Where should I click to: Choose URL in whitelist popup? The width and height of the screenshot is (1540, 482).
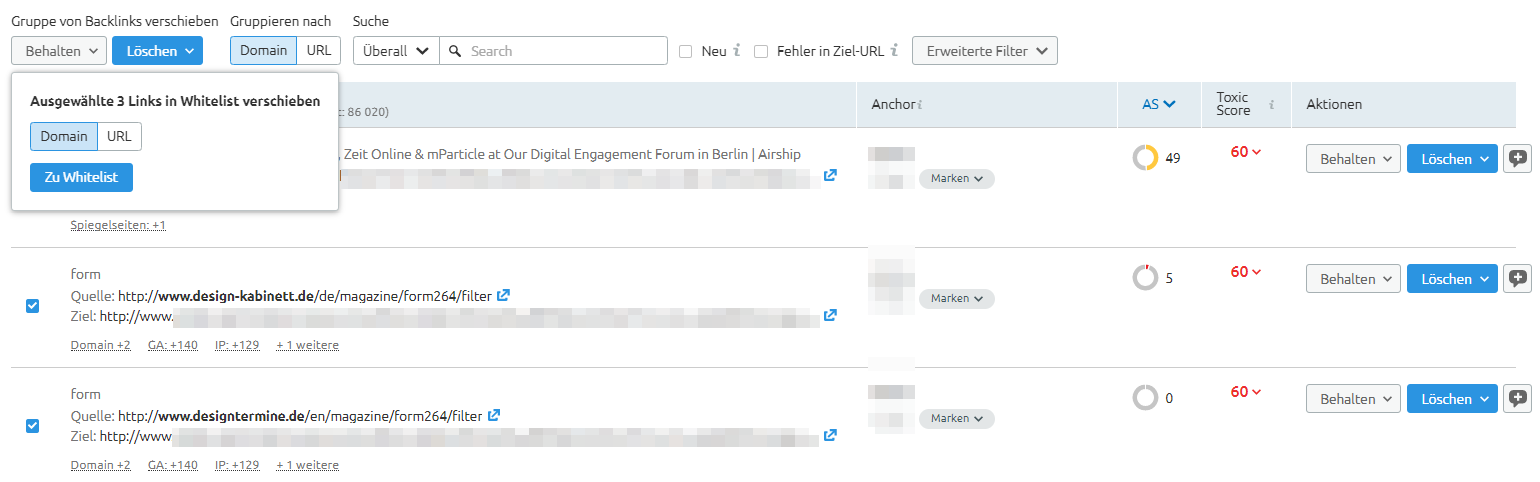[119, 136]
